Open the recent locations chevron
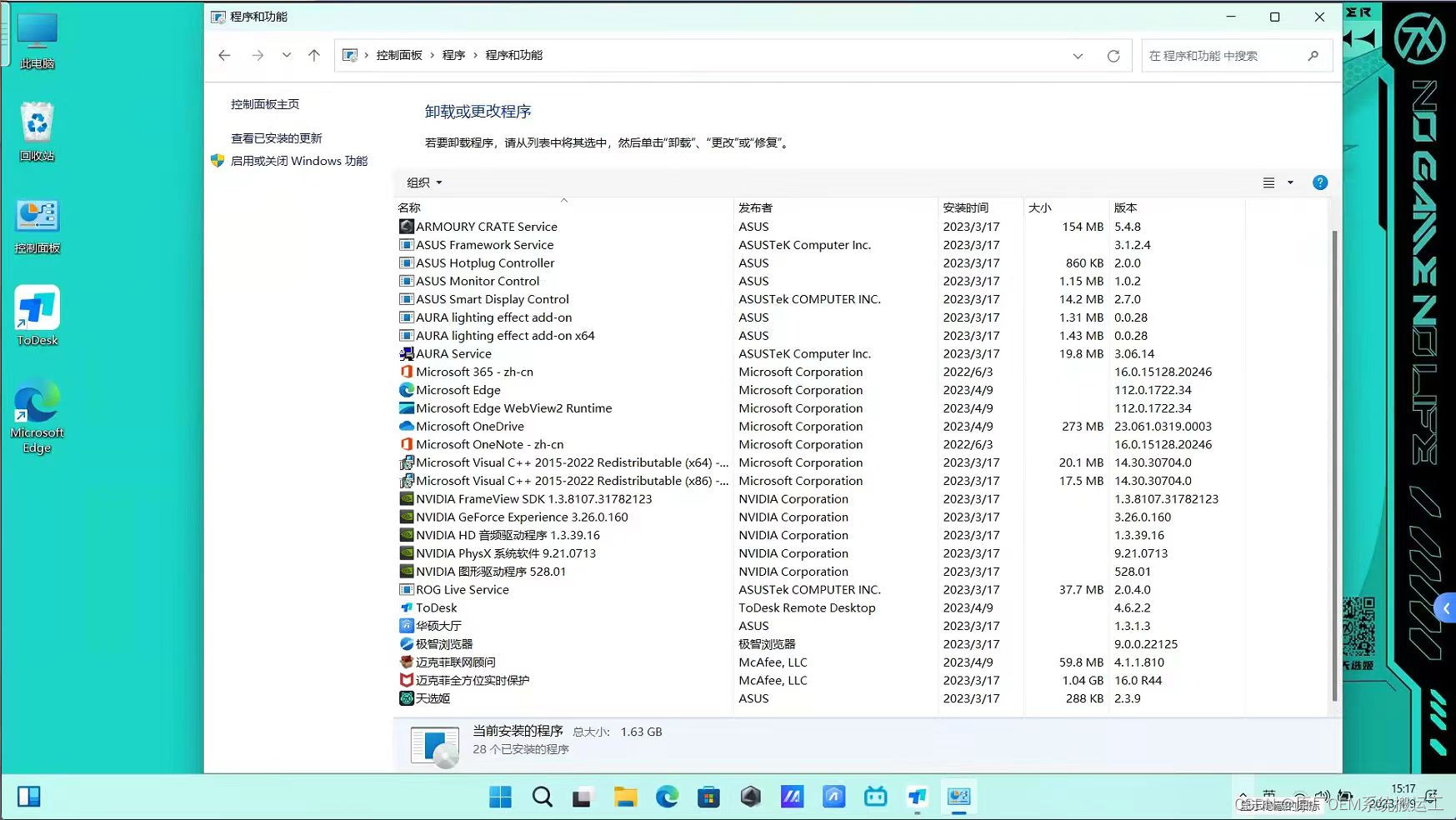 pyautogui.click(x=287, y=55)
